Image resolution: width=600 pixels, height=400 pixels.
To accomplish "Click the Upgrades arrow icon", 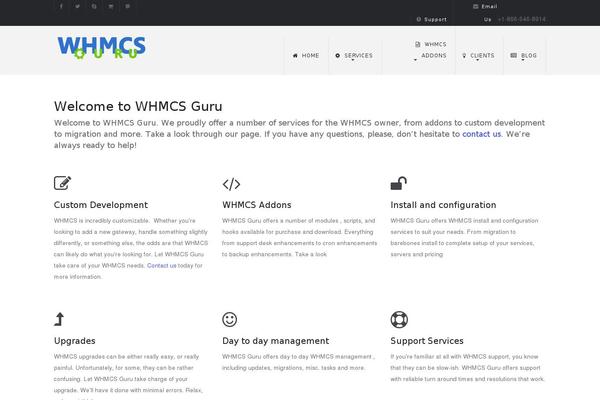I will click(59, 319).
